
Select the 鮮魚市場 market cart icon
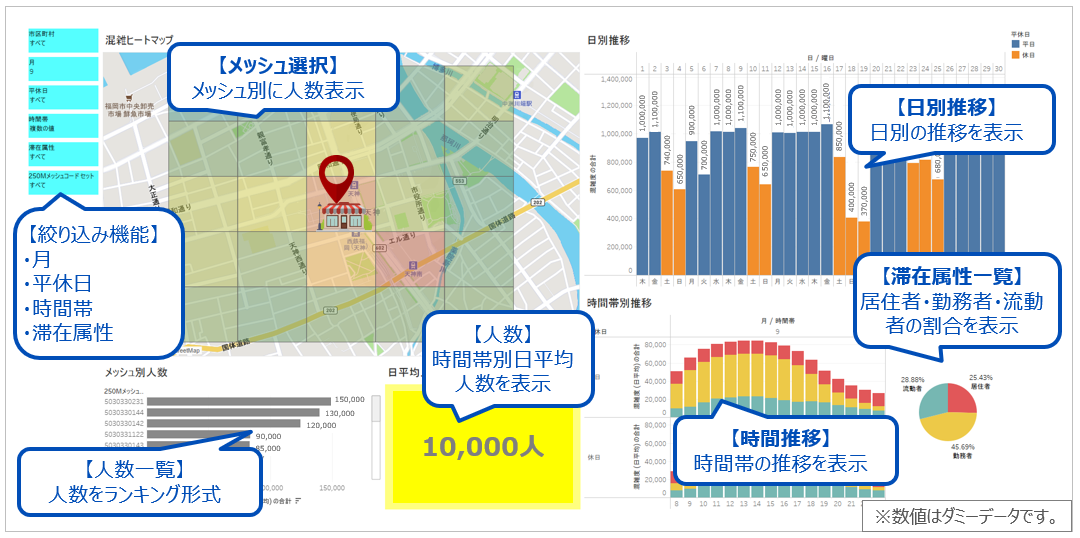(129, 99)
